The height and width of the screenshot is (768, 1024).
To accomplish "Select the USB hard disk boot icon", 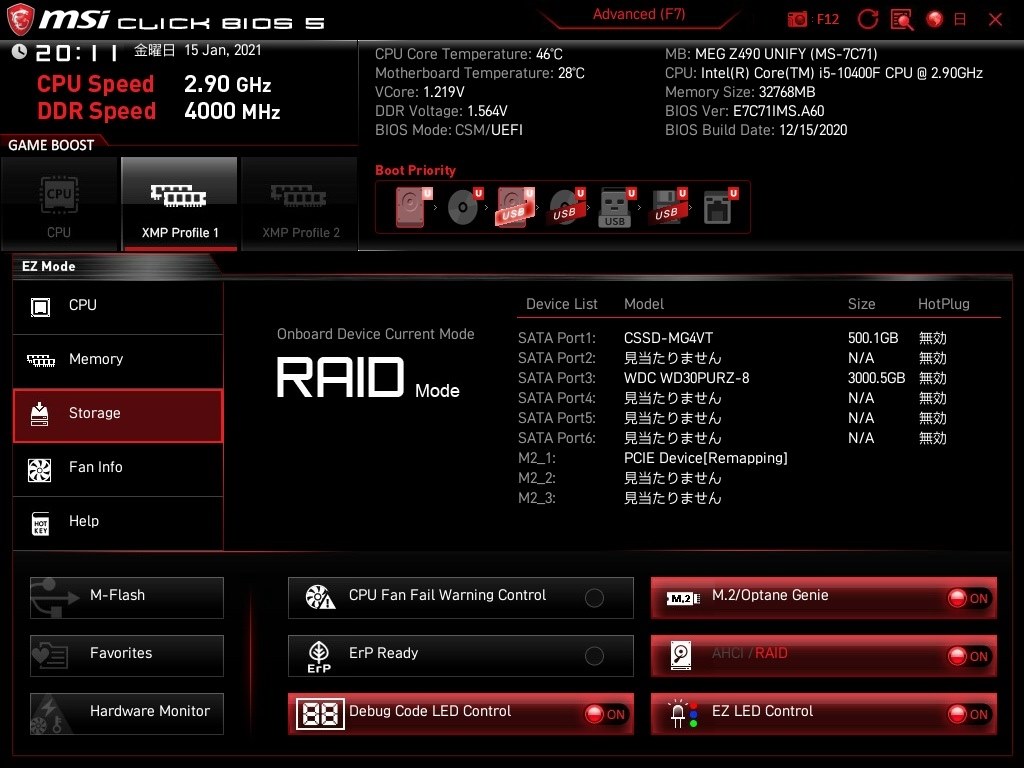I will point(515,206).
